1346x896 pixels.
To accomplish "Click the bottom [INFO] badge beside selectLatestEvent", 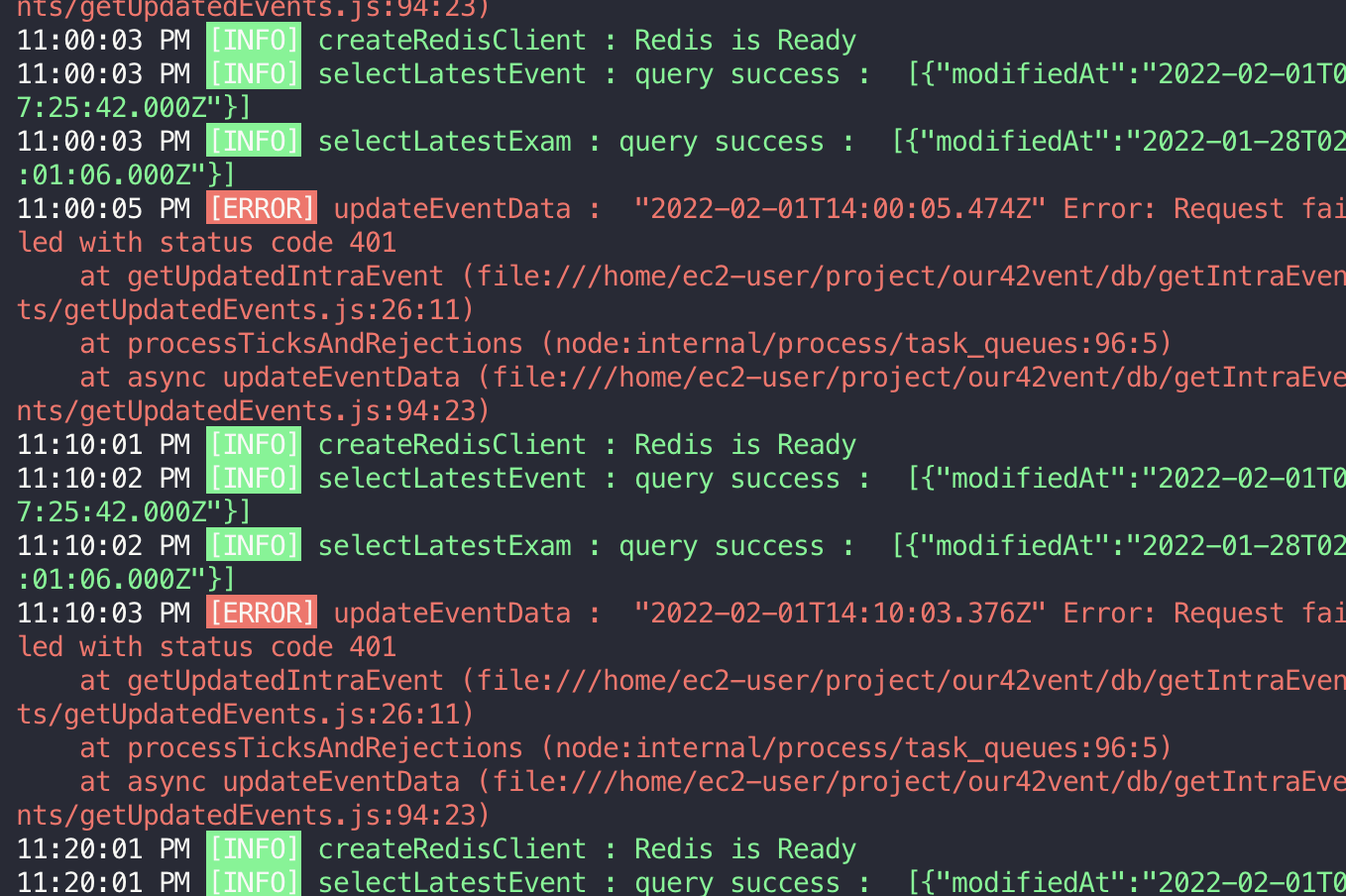I will click(253, 882).
